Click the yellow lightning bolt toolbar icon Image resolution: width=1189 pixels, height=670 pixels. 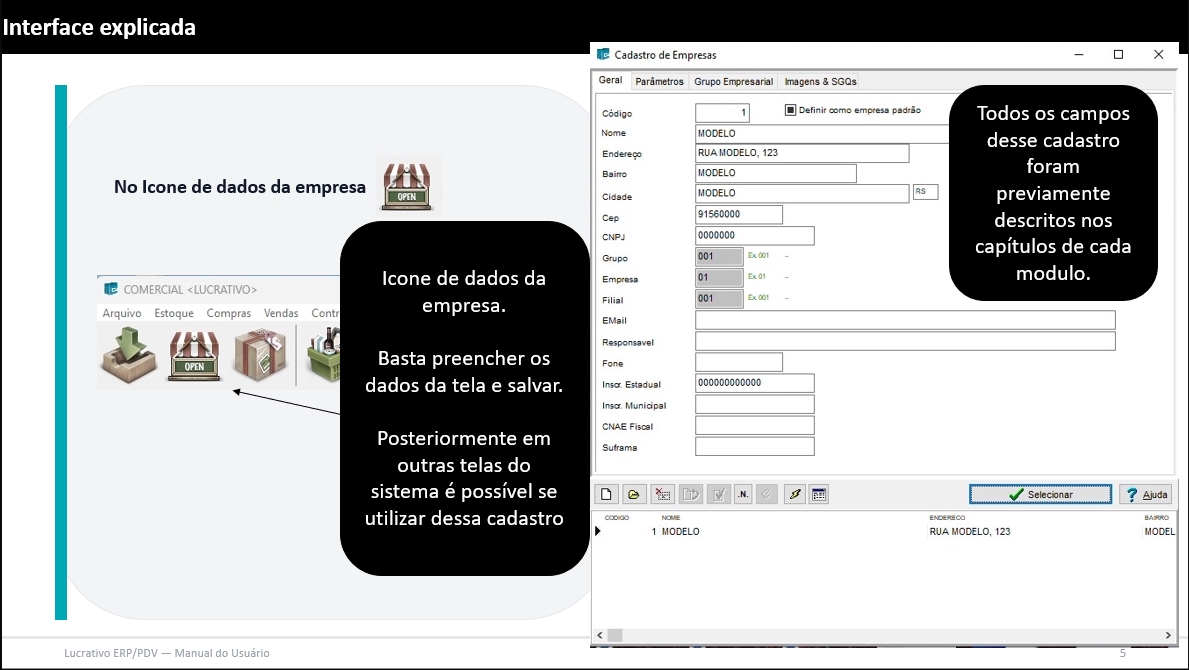pyautogui.click(x=794, y=494)
